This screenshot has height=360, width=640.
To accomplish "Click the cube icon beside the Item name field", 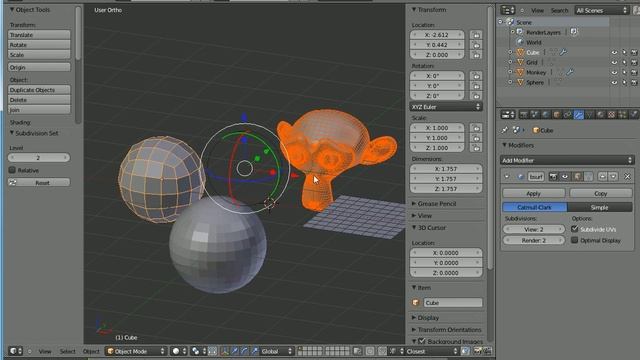I will tap(416, 302).
